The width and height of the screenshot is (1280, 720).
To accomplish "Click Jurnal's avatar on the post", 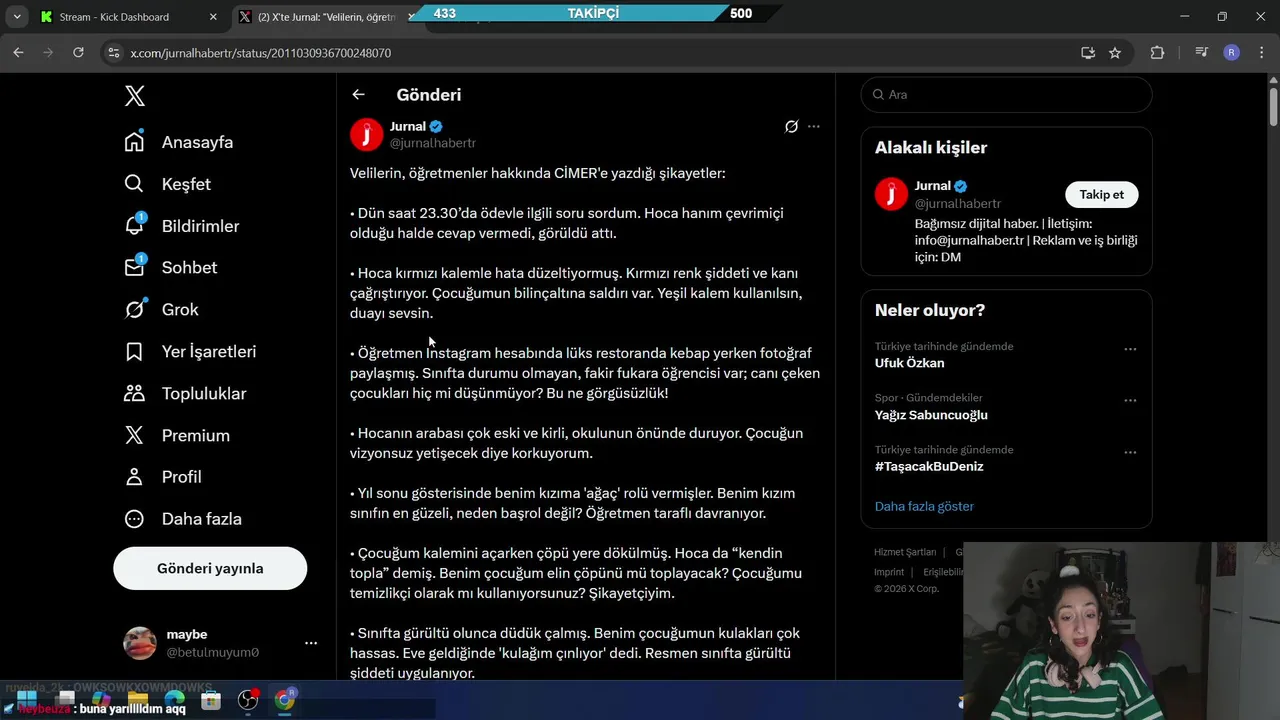I will [366, 134].
